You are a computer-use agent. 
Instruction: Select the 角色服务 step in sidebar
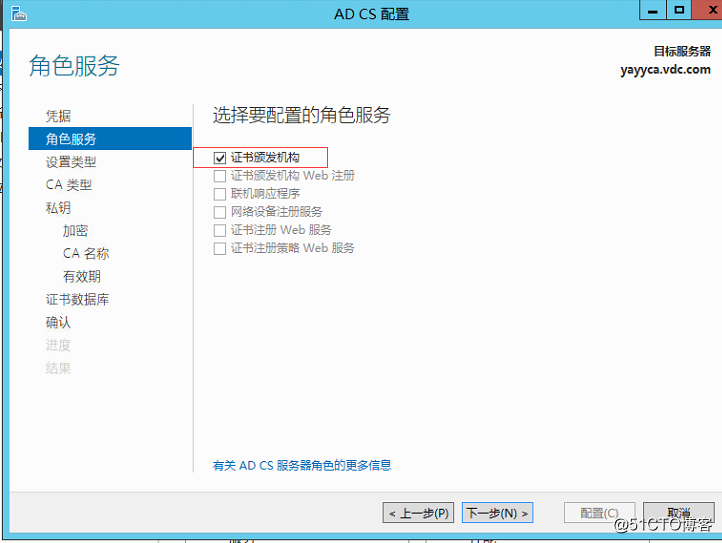click(110, 139)
